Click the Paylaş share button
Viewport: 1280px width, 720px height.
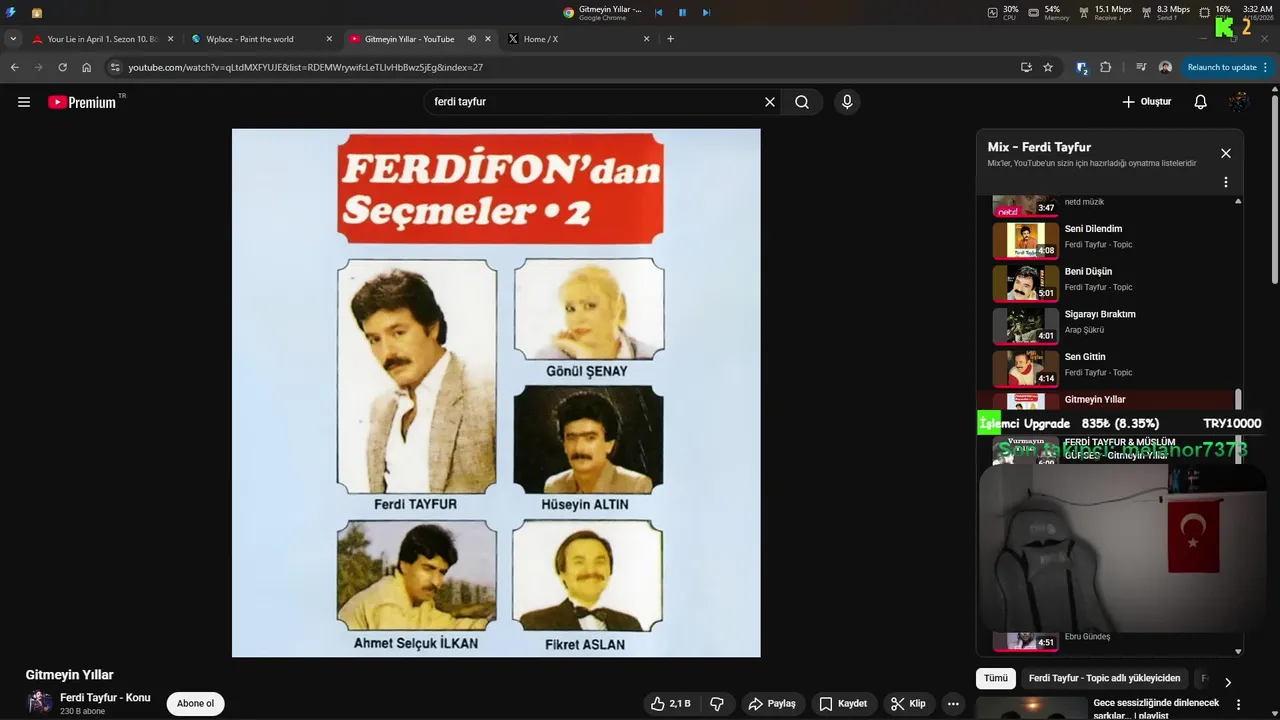click(772, 704)
